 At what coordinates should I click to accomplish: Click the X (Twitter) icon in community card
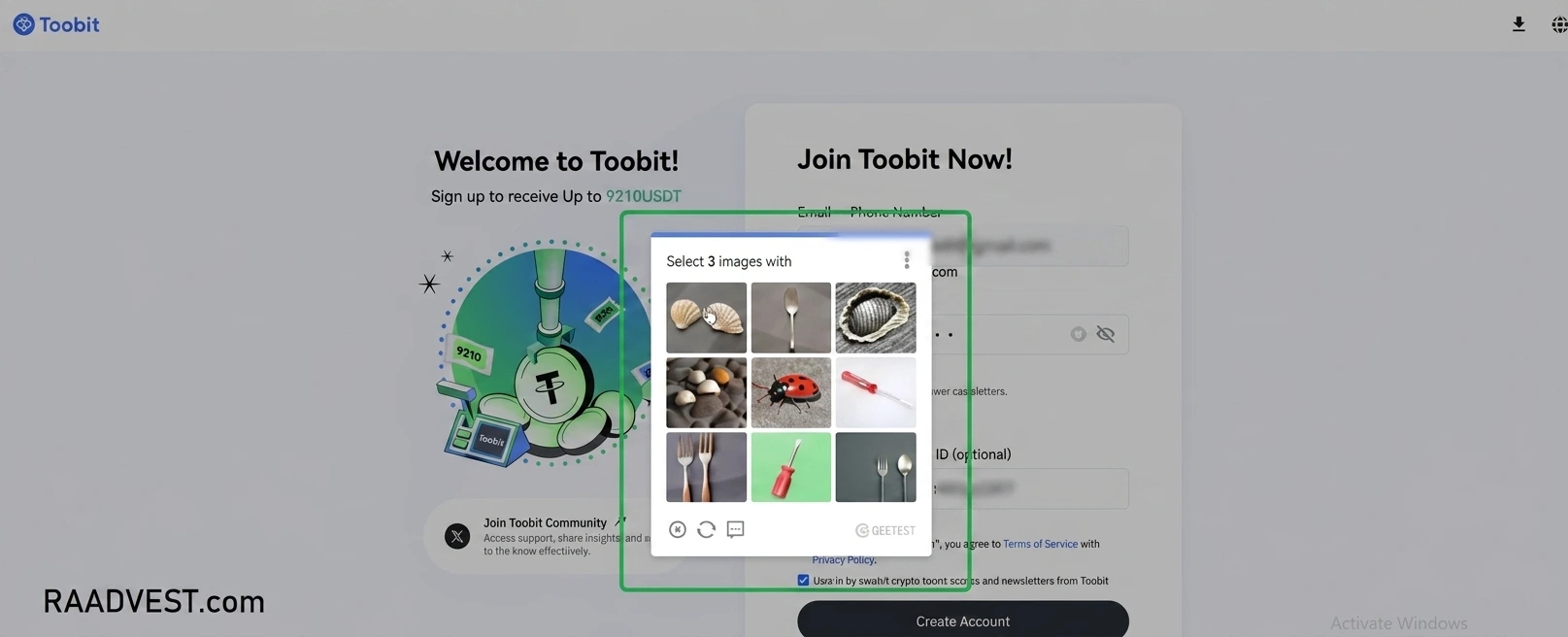coord(457,536)
